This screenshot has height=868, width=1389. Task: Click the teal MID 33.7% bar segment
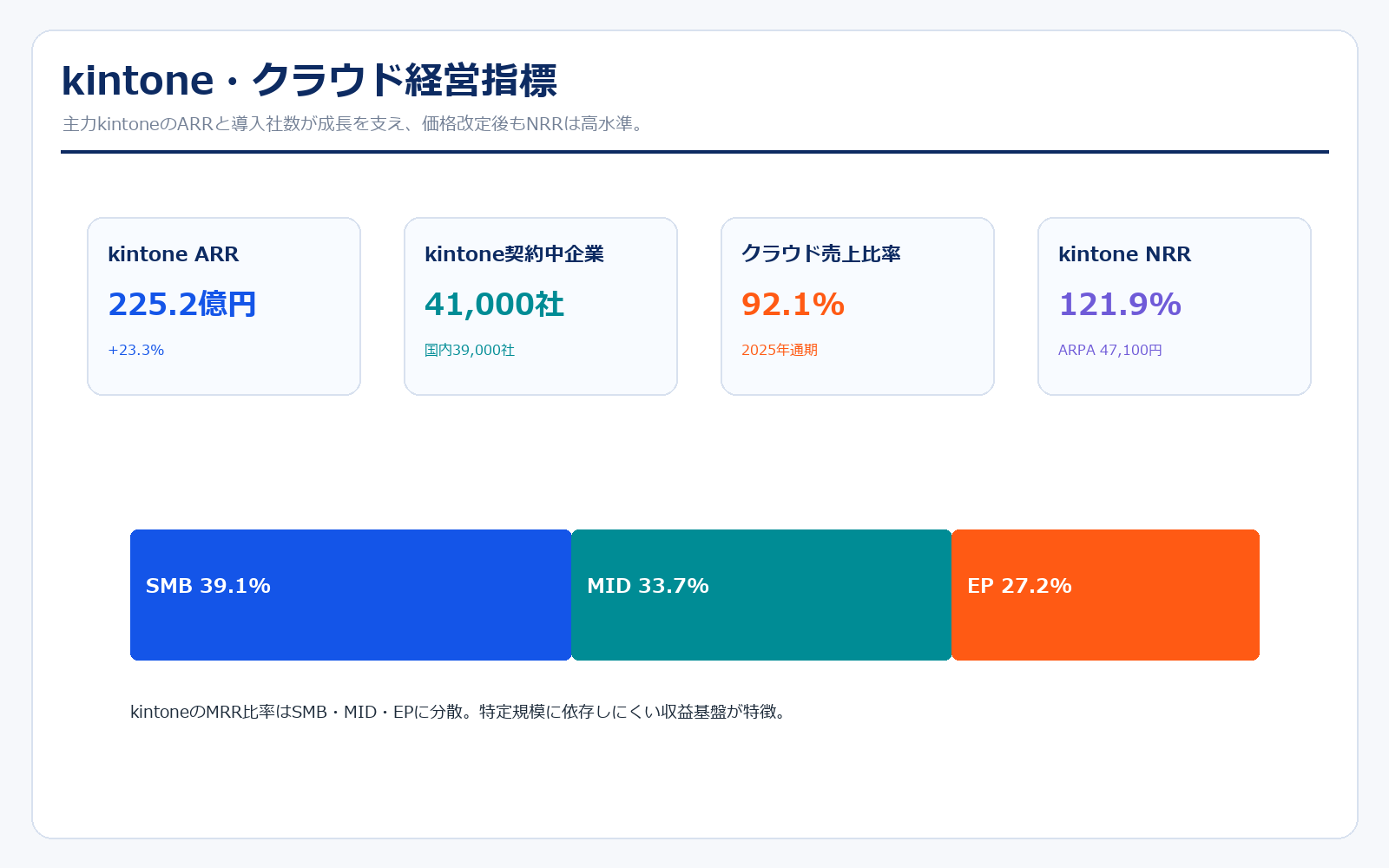click(761, 595)
